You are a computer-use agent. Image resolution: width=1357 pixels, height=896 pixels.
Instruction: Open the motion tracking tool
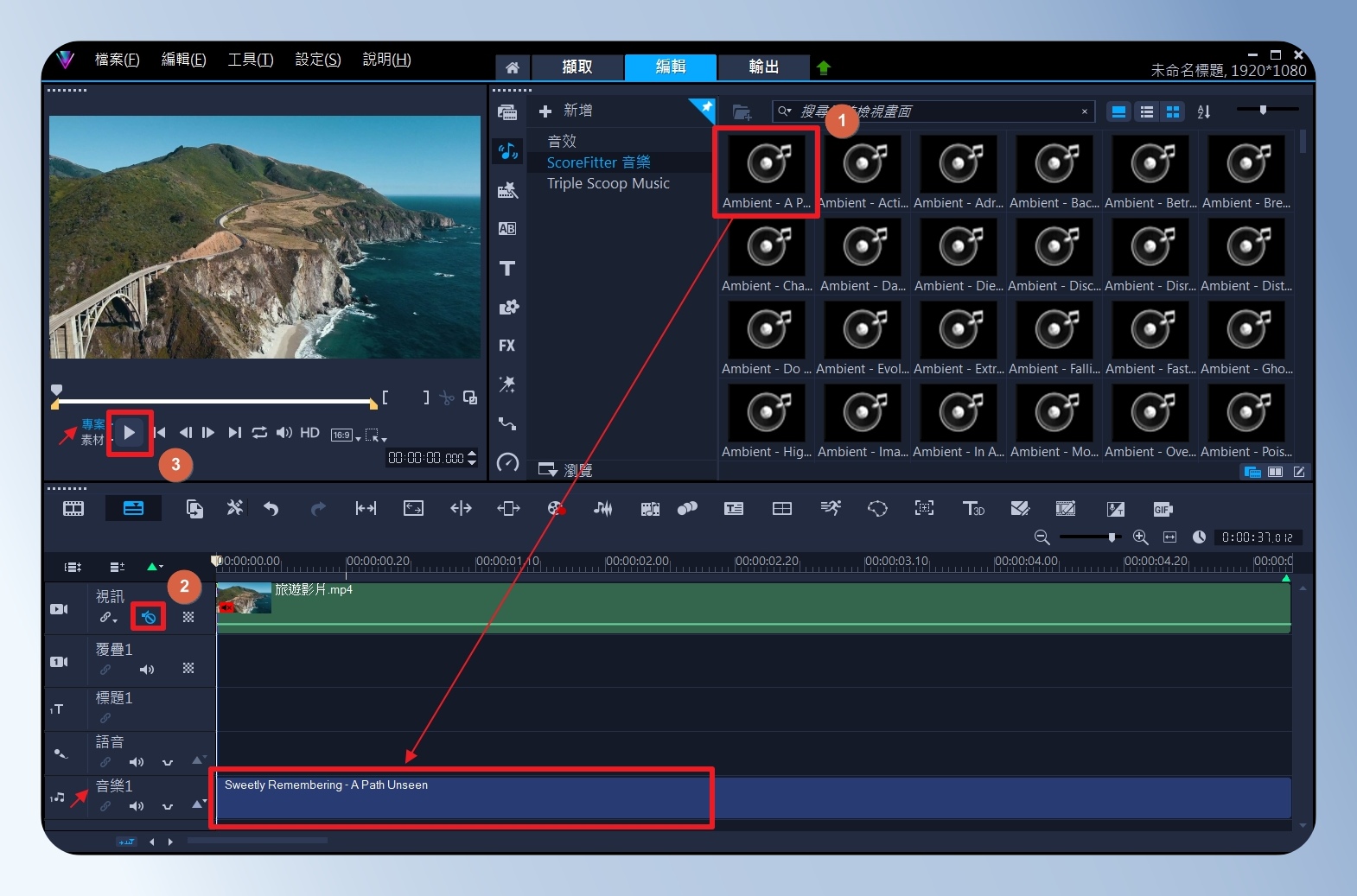point(924,508)
